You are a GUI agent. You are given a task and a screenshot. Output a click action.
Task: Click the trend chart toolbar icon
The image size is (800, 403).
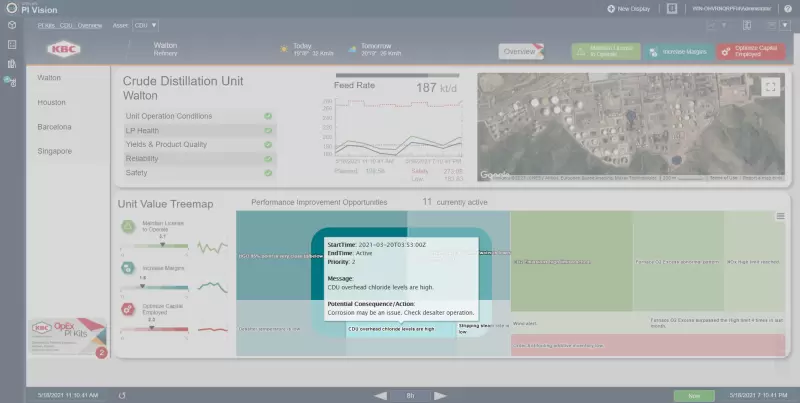pos(711,26)
